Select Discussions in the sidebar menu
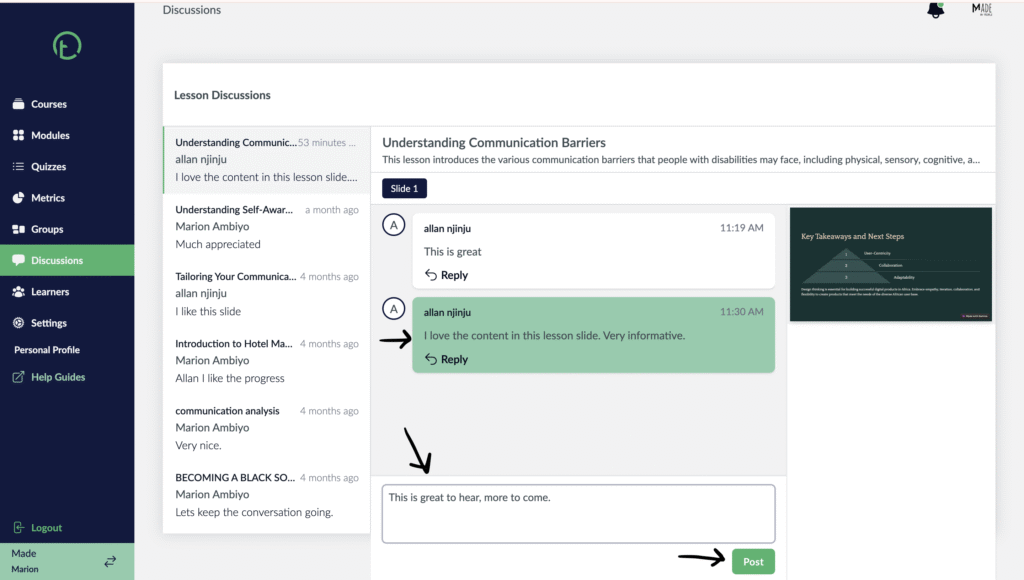Image resolution: width=1024 pixels, height=580 pixels. [x=67, y=260]
